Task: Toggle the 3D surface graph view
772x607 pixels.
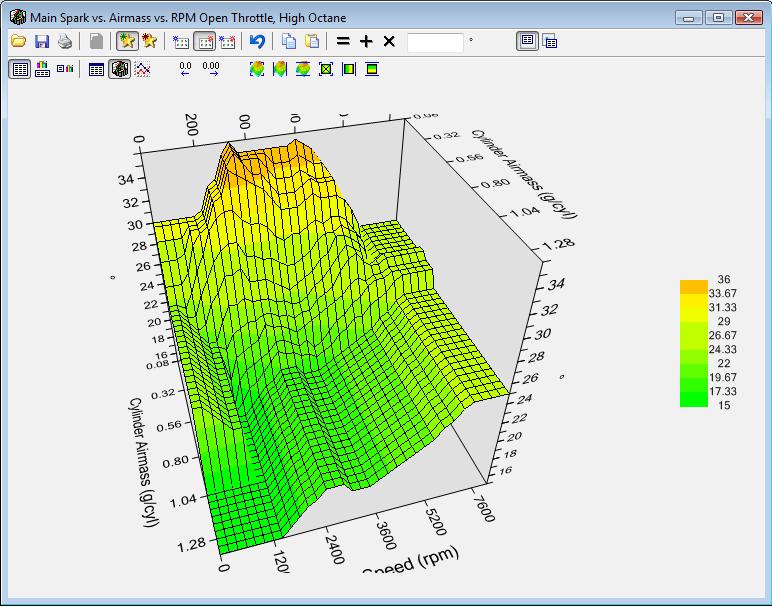Action: coord(119,69)
